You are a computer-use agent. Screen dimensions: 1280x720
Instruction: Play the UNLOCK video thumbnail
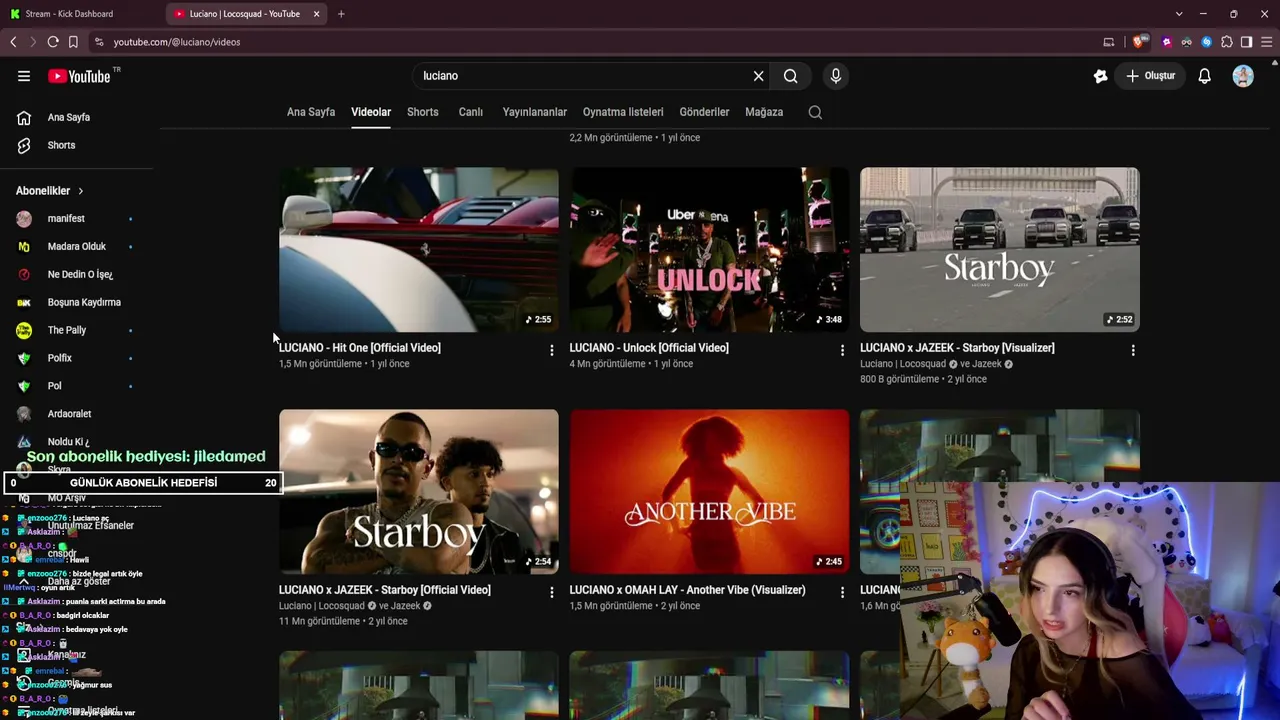point(710,250)
